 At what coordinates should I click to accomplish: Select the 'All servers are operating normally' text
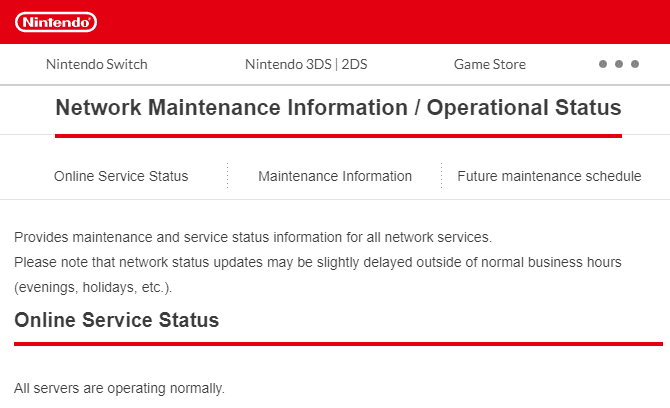(x=119, y=388)
